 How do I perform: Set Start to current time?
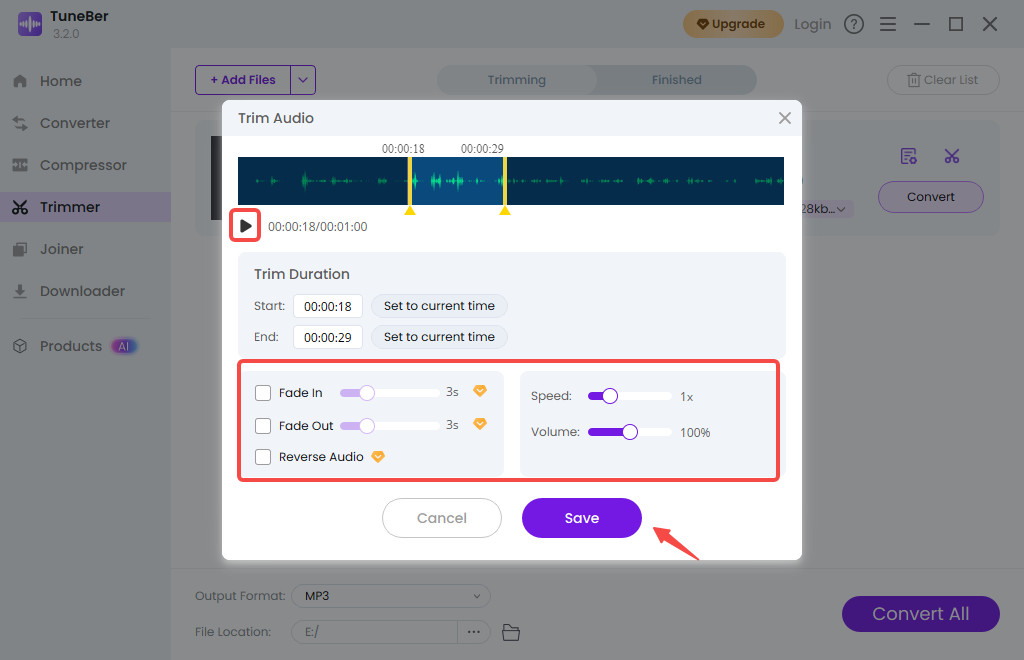pyautogui.click(x=439, y=306)
